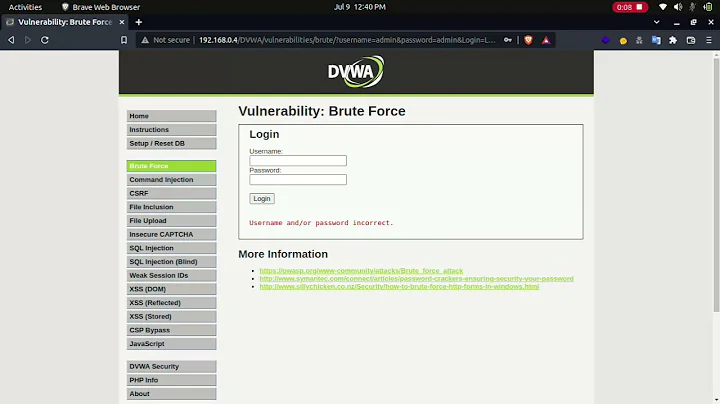
Task: Click the grey figure extension icon
Action: click(x=639, y=40)
